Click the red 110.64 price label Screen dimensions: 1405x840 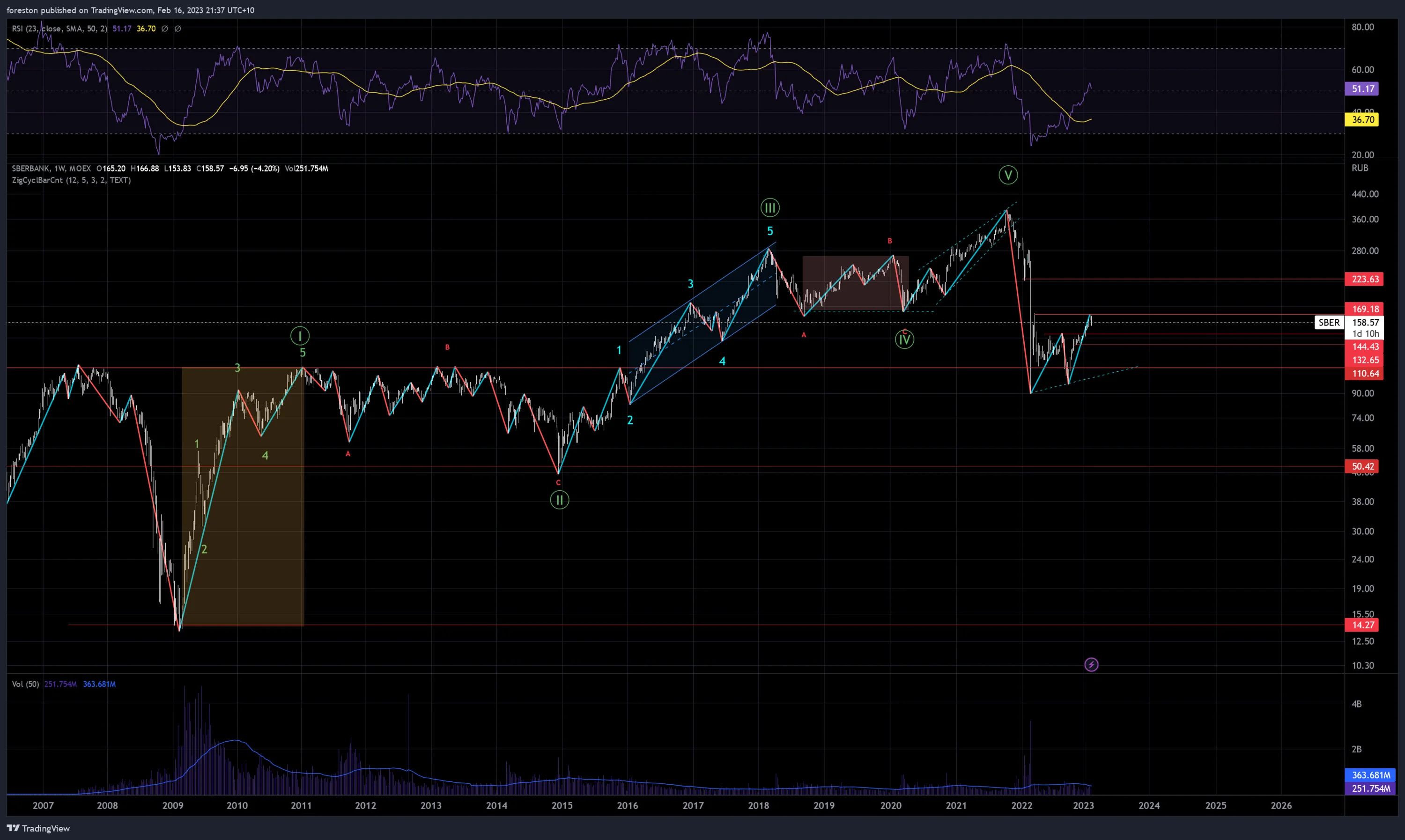(1365, 374)
